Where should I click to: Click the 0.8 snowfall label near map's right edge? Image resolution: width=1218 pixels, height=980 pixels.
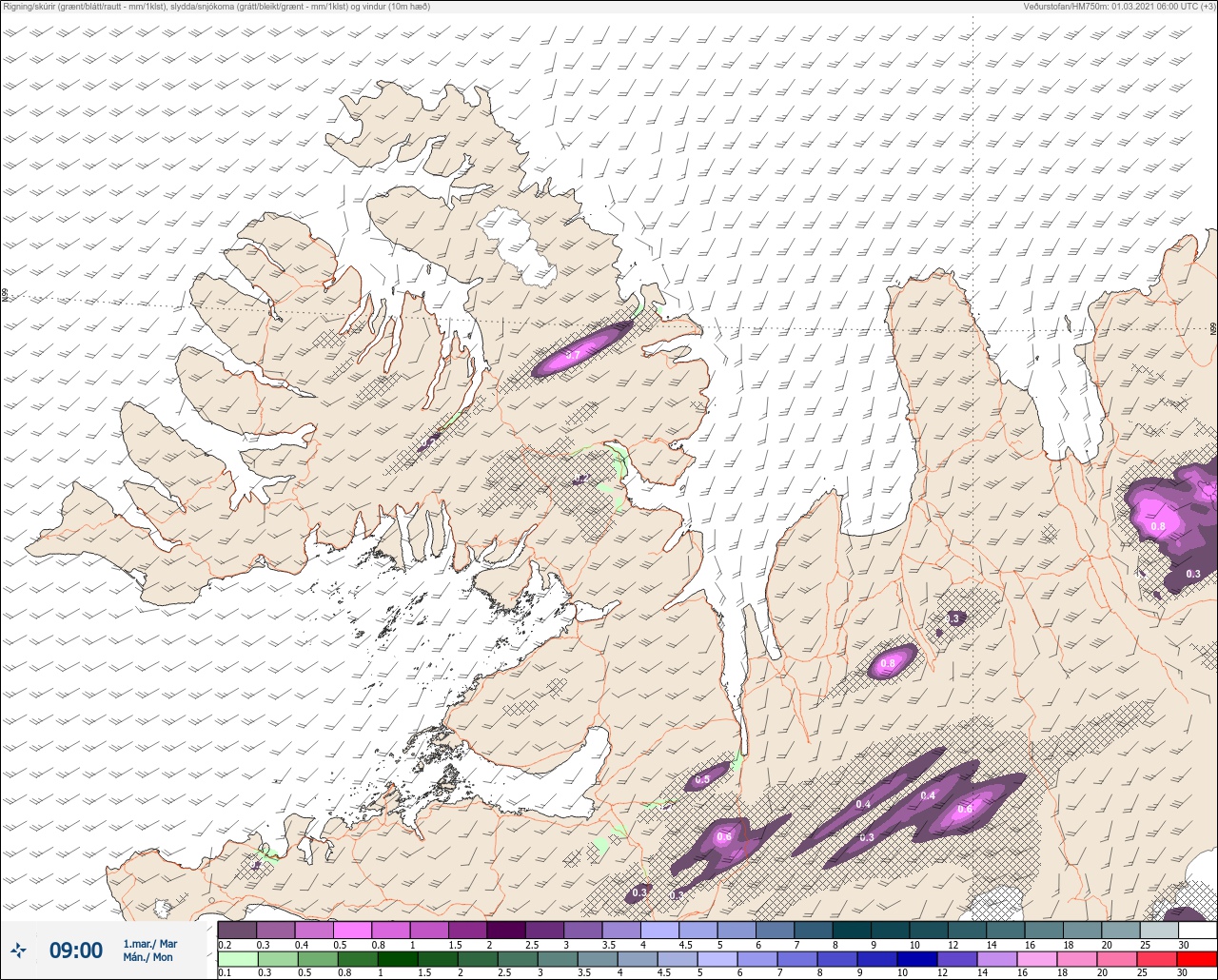pos(1158,526)
